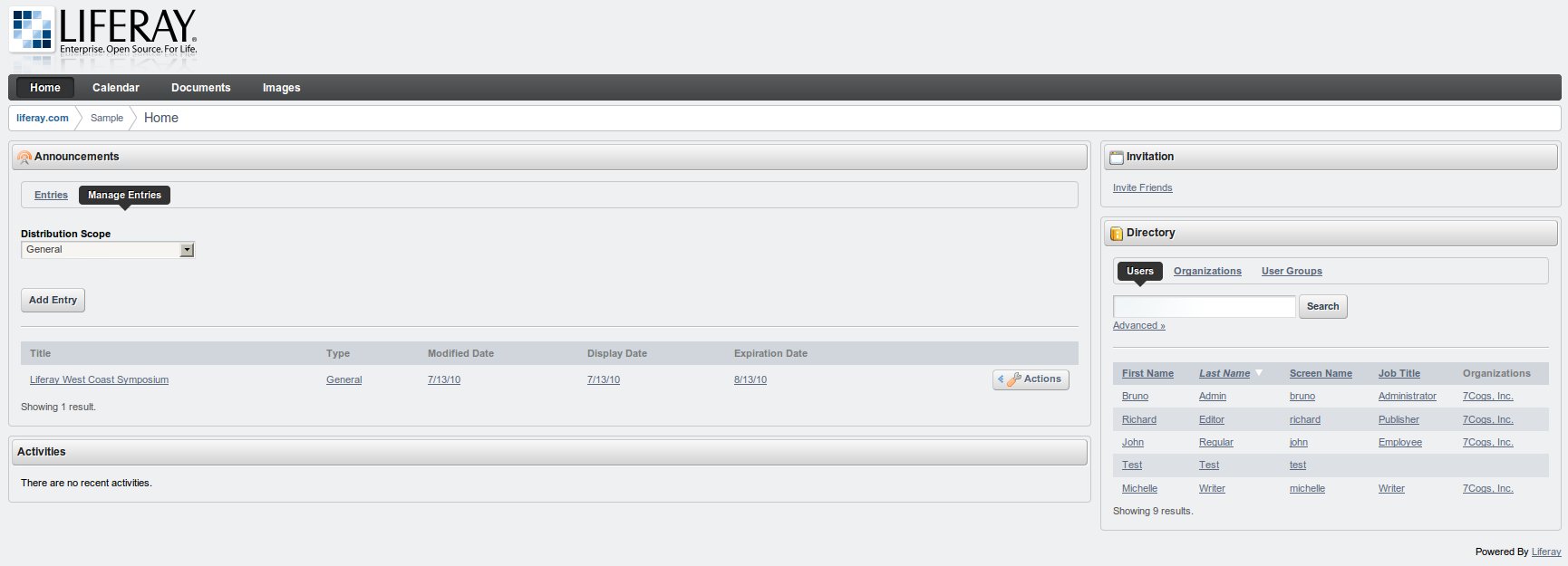Click the Invite Friends link
The width and height of the screenshot is (1568, 566).
point(1143,187)
